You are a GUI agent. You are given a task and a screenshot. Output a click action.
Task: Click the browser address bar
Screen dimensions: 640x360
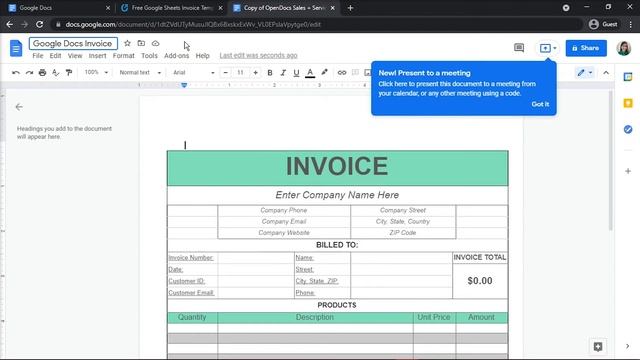tap(318, 24)
